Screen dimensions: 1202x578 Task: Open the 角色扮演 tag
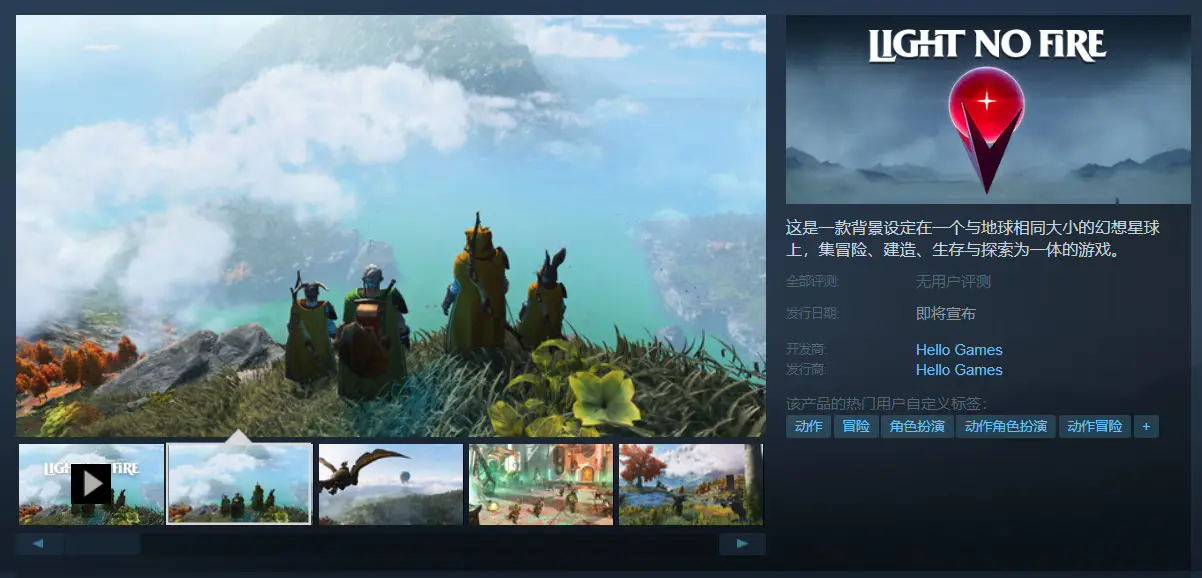(917, 427)
